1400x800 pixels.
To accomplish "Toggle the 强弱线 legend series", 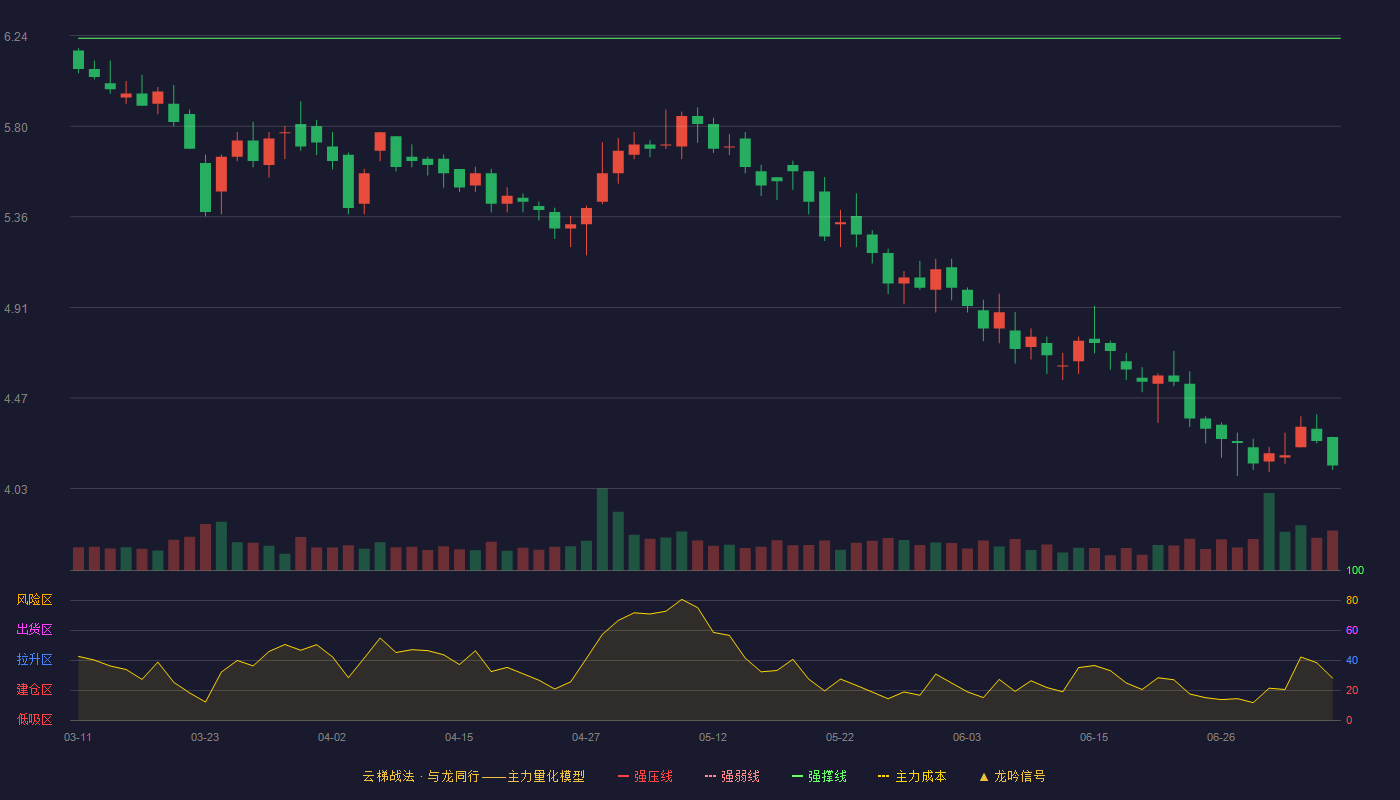I will pos(732,776).
